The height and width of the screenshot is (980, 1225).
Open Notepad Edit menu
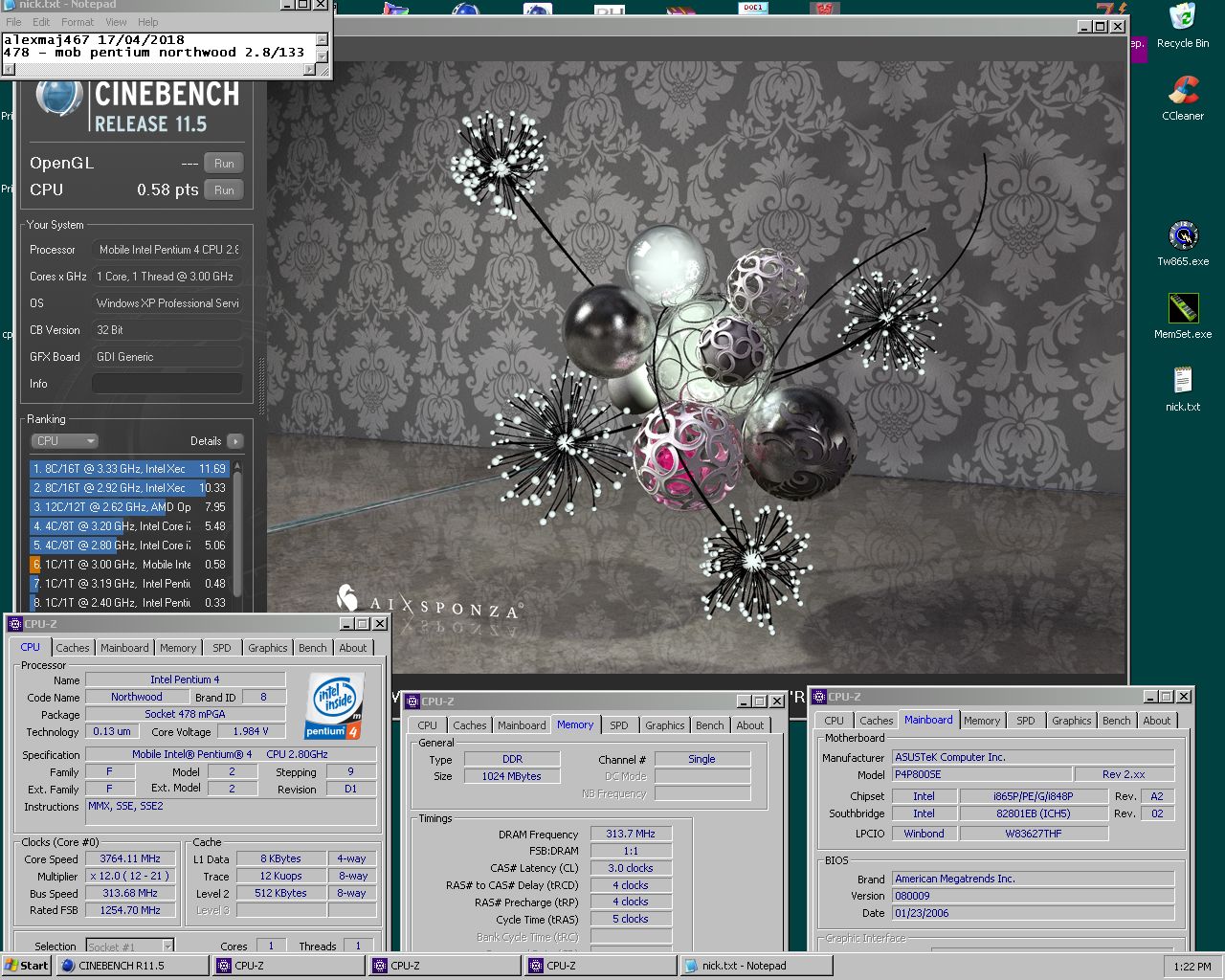point(41,22)
